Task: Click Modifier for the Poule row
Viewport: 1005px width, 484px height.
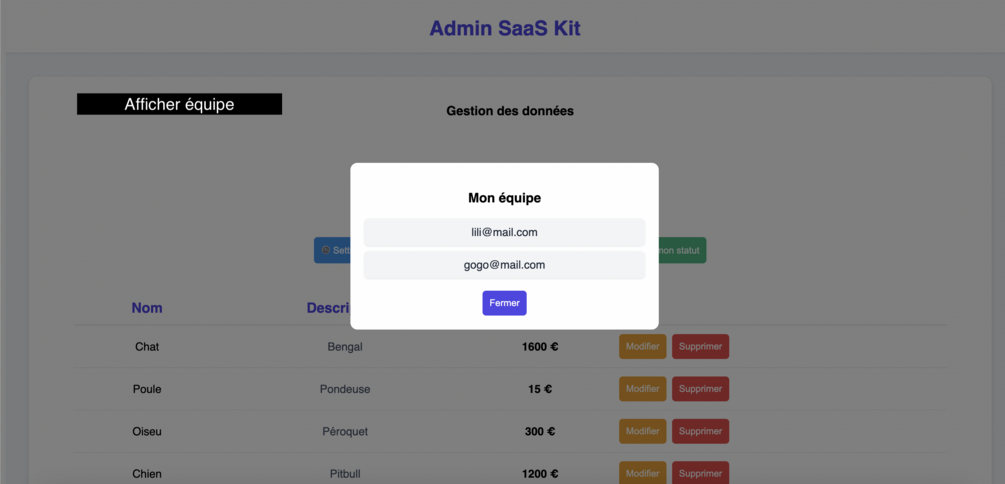Action: [x=642, y=388]
